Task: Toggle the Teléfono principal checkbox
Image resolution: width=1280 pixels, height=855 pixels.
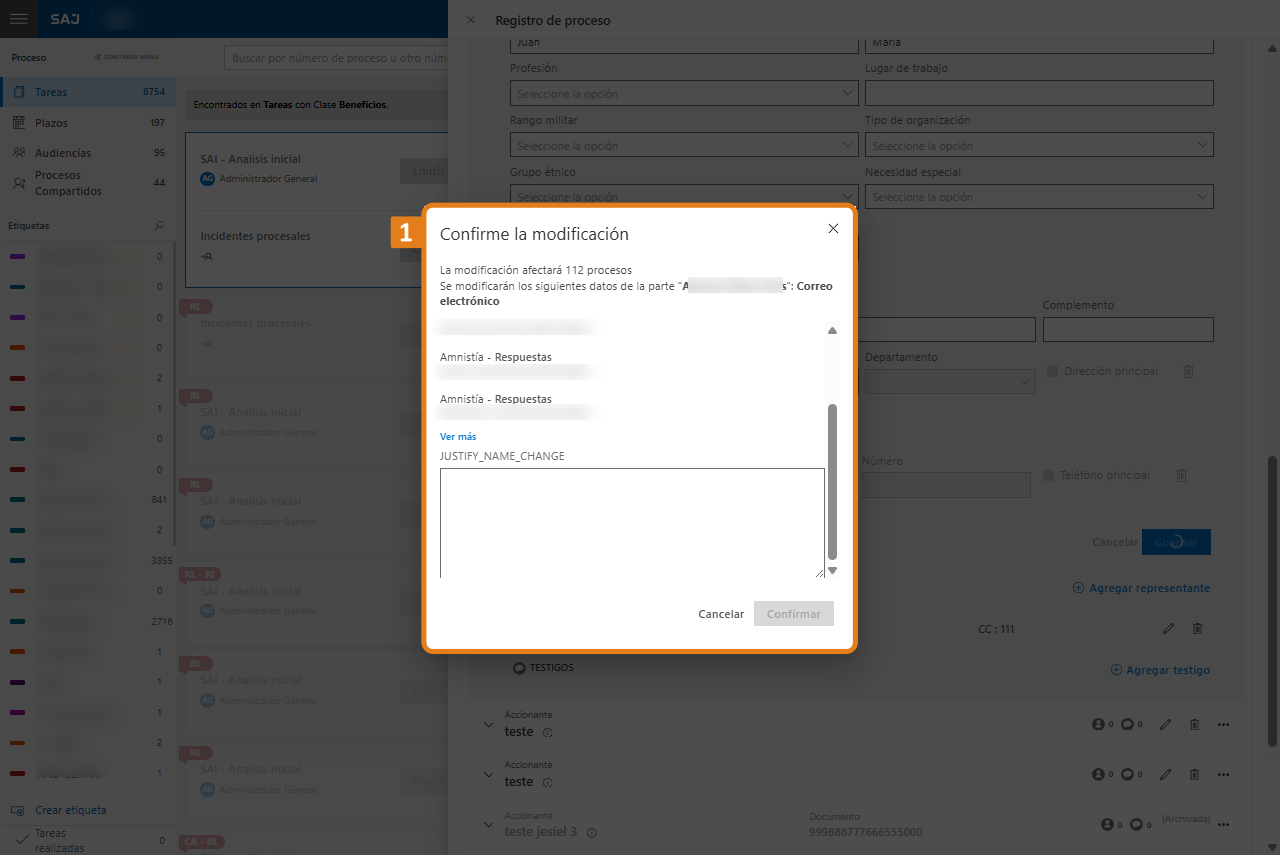Action: (x=1048, y=476)
